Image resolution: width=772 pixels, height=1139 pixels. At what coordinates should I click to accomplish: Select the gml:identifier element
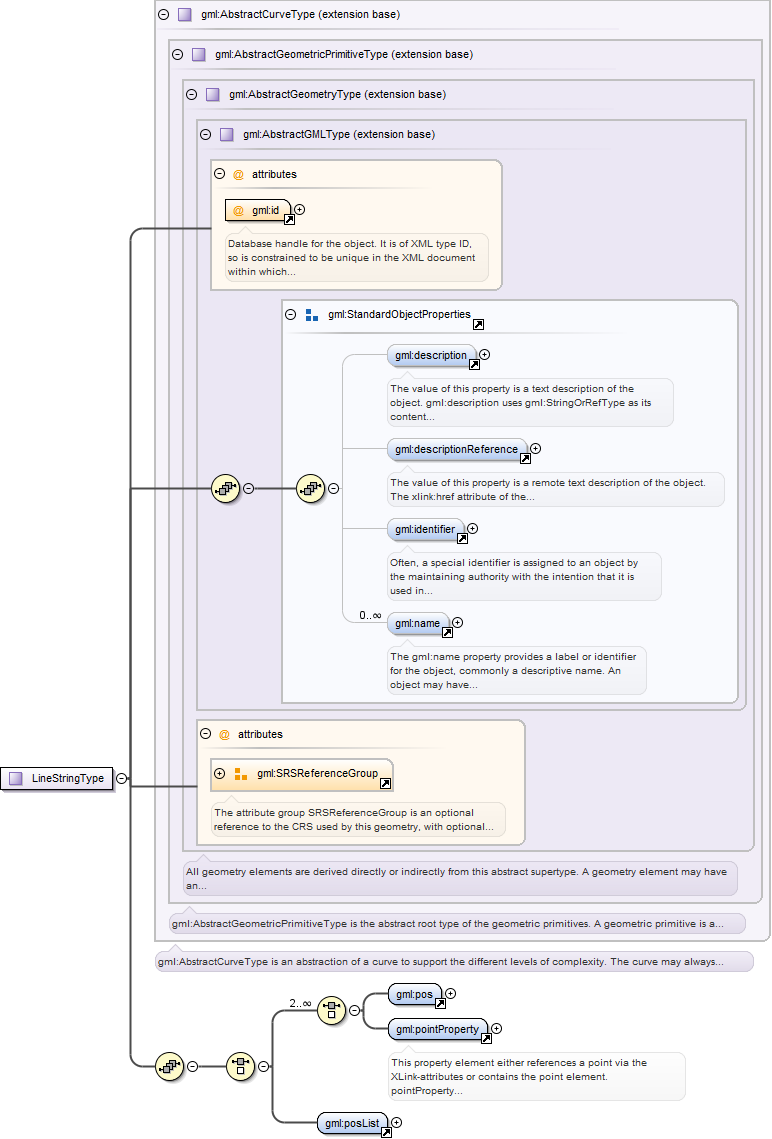pos(424,529)
